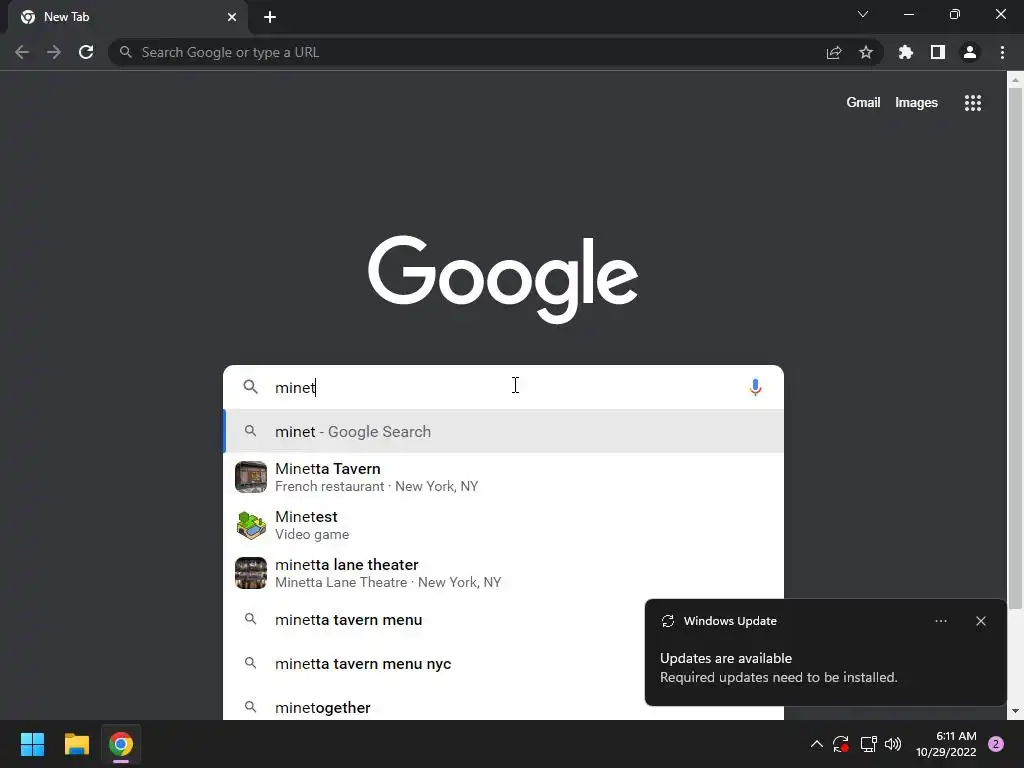Choose the Minetta Tavern suggestion
The image size is (1024, 768).
(x=504, y=477)
